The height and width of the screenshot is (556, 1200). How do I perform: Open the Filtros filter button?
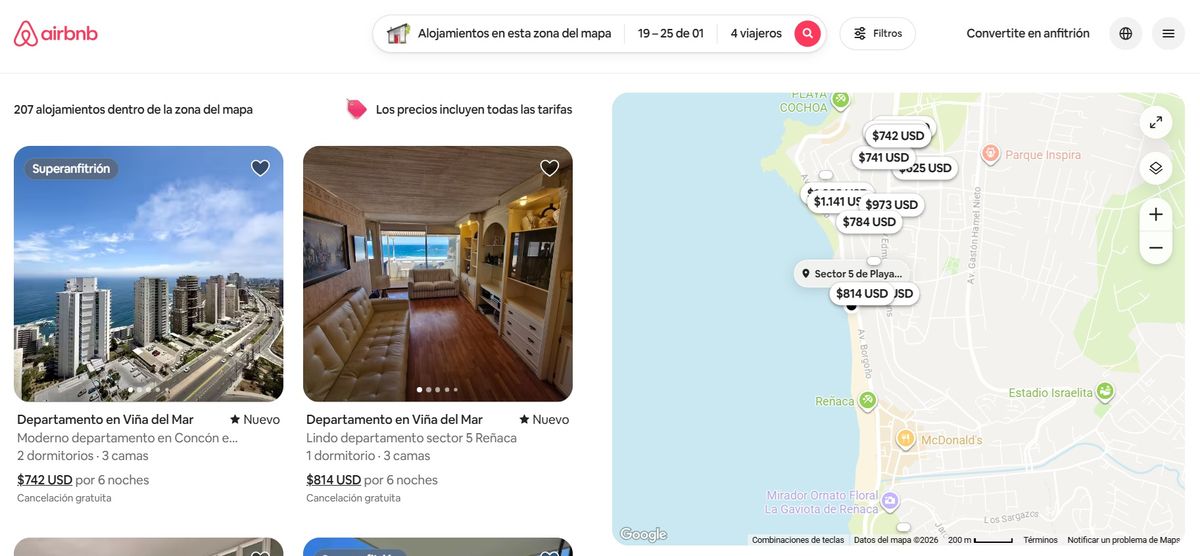tap(878, 33)
